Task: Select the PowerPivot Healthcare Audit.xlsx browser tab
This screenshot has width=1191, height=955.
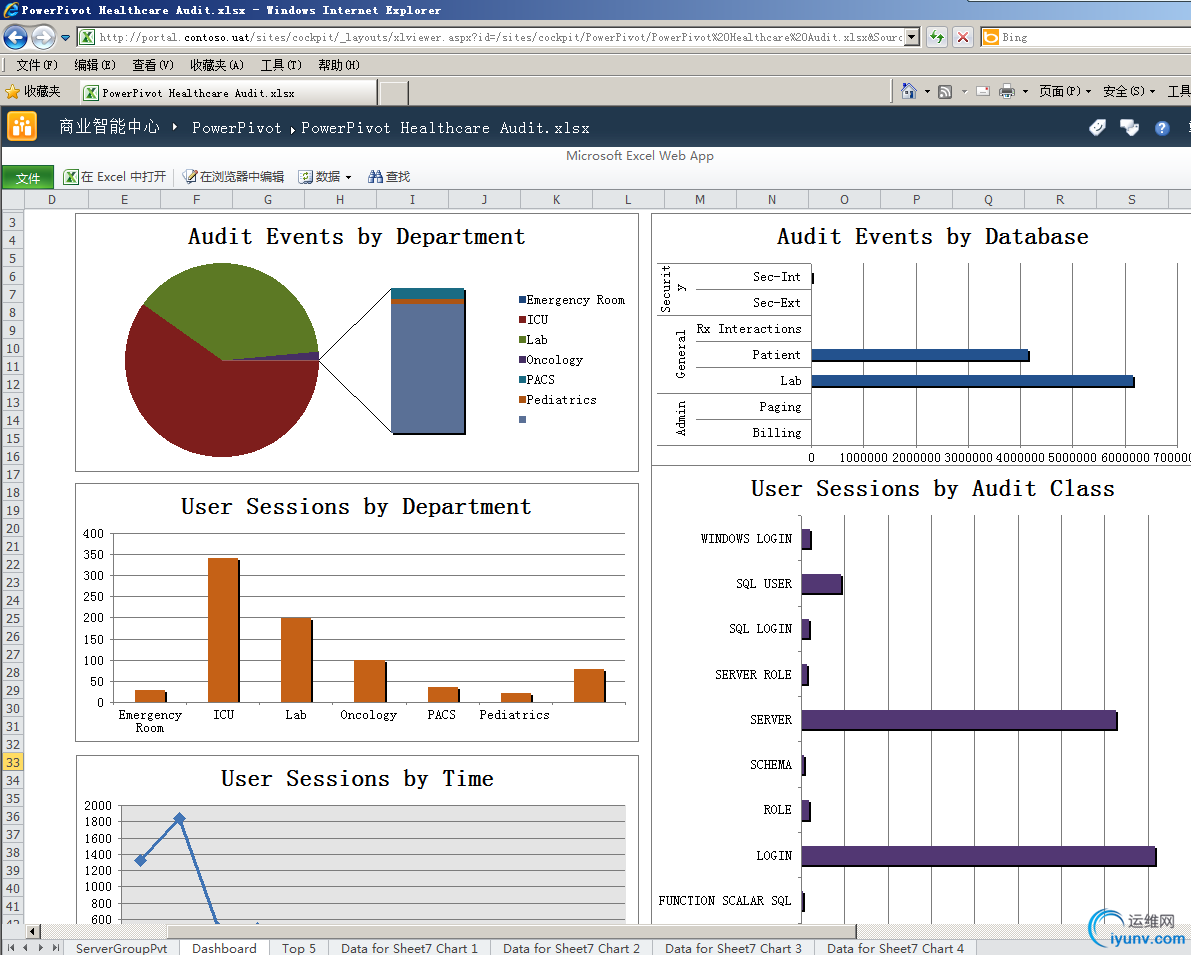Action: point(228,93)
